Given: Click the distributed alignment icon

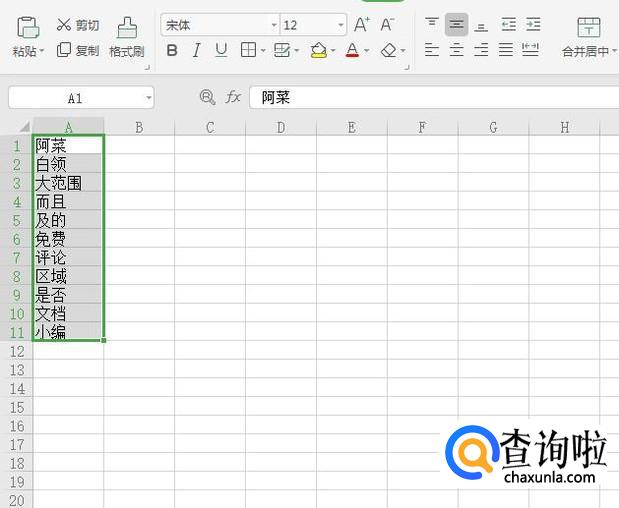Looking at the screenshot, I should [530, 50].
